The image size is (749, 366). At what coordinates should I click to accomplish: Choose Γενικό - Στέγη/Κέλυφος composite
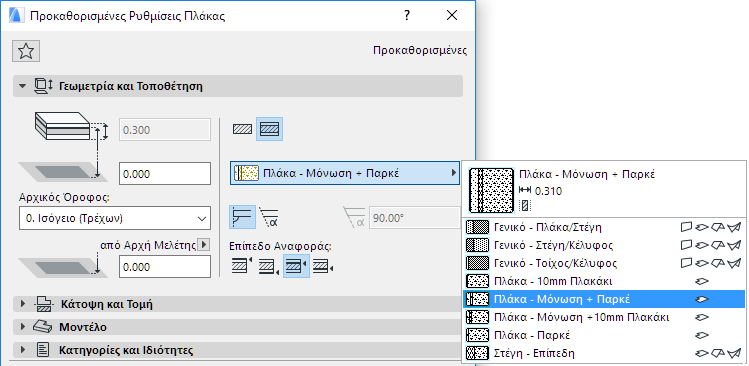(x=604, y=245)
